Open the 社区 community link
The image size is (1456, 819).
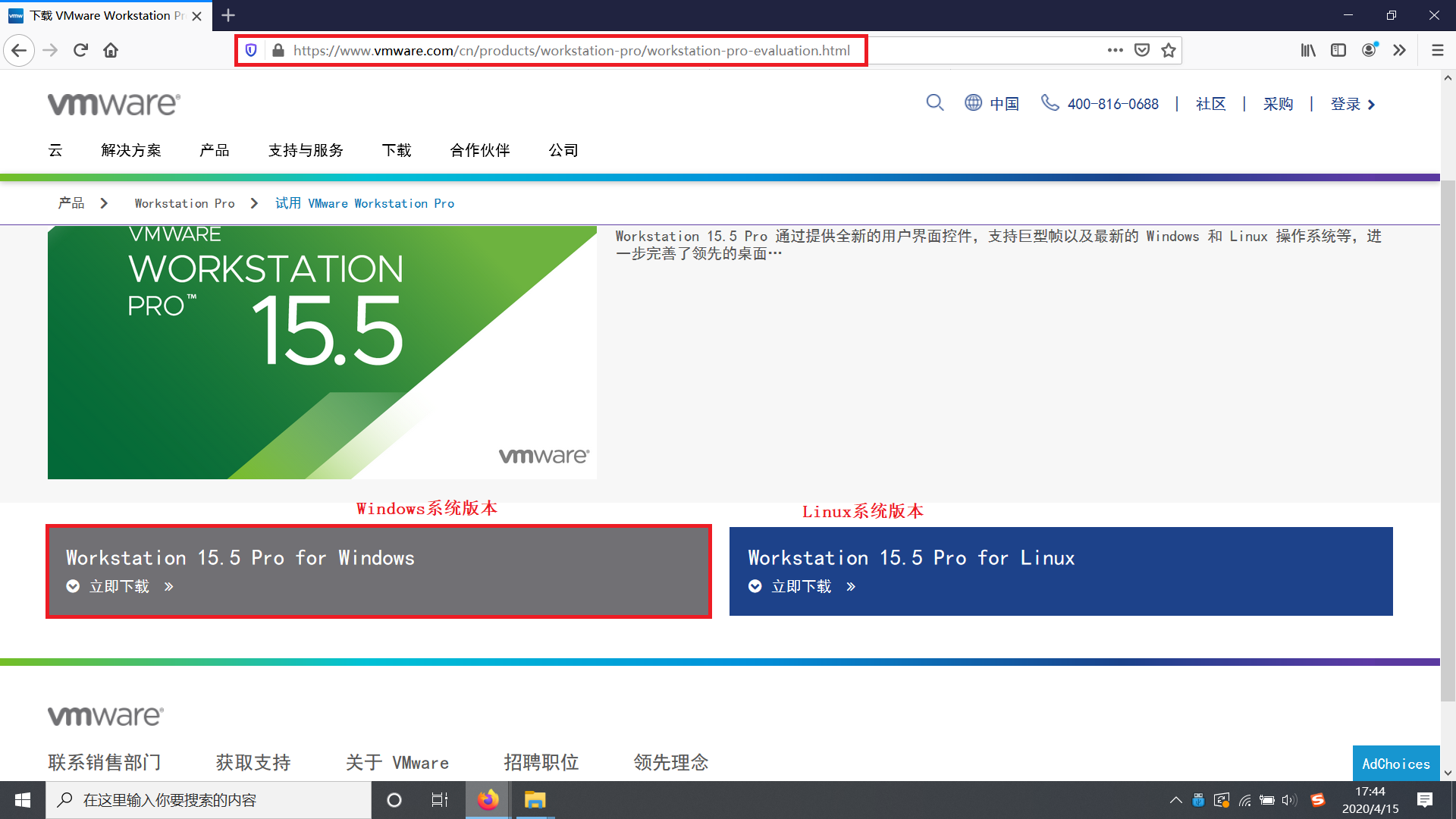1210,104
